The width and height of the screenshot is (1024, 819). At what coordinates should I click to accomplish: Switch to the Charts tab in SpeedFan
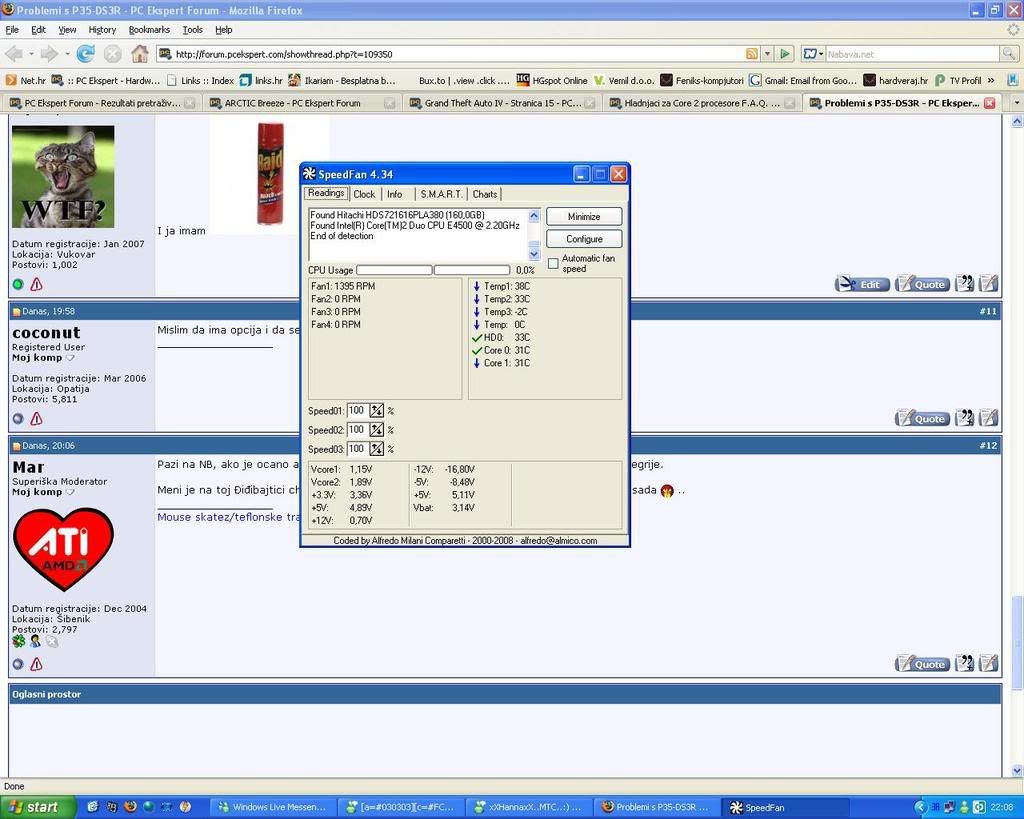tap(485, 194)
